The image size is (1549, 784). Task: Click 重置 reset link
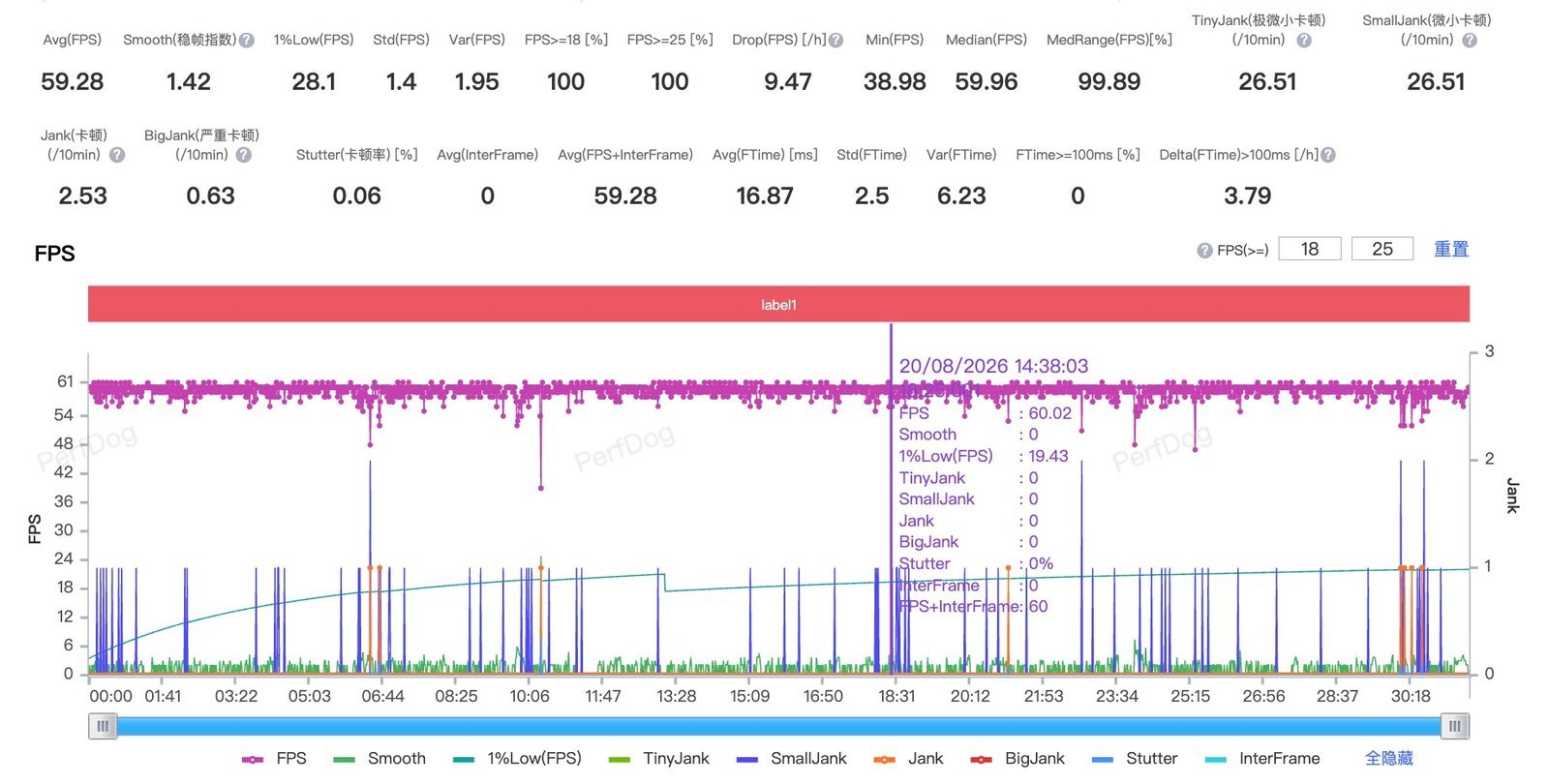coord(1451,250)
